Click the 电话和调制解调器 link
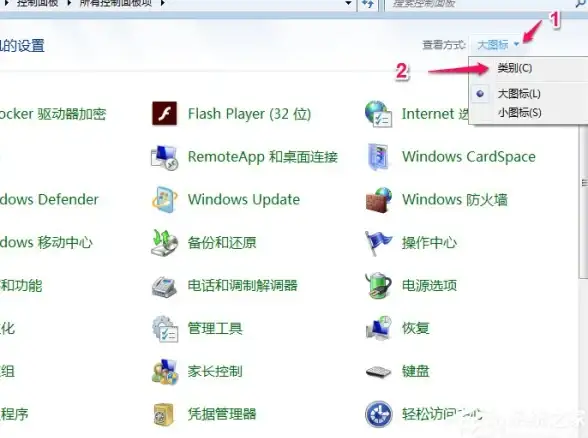 243,286
